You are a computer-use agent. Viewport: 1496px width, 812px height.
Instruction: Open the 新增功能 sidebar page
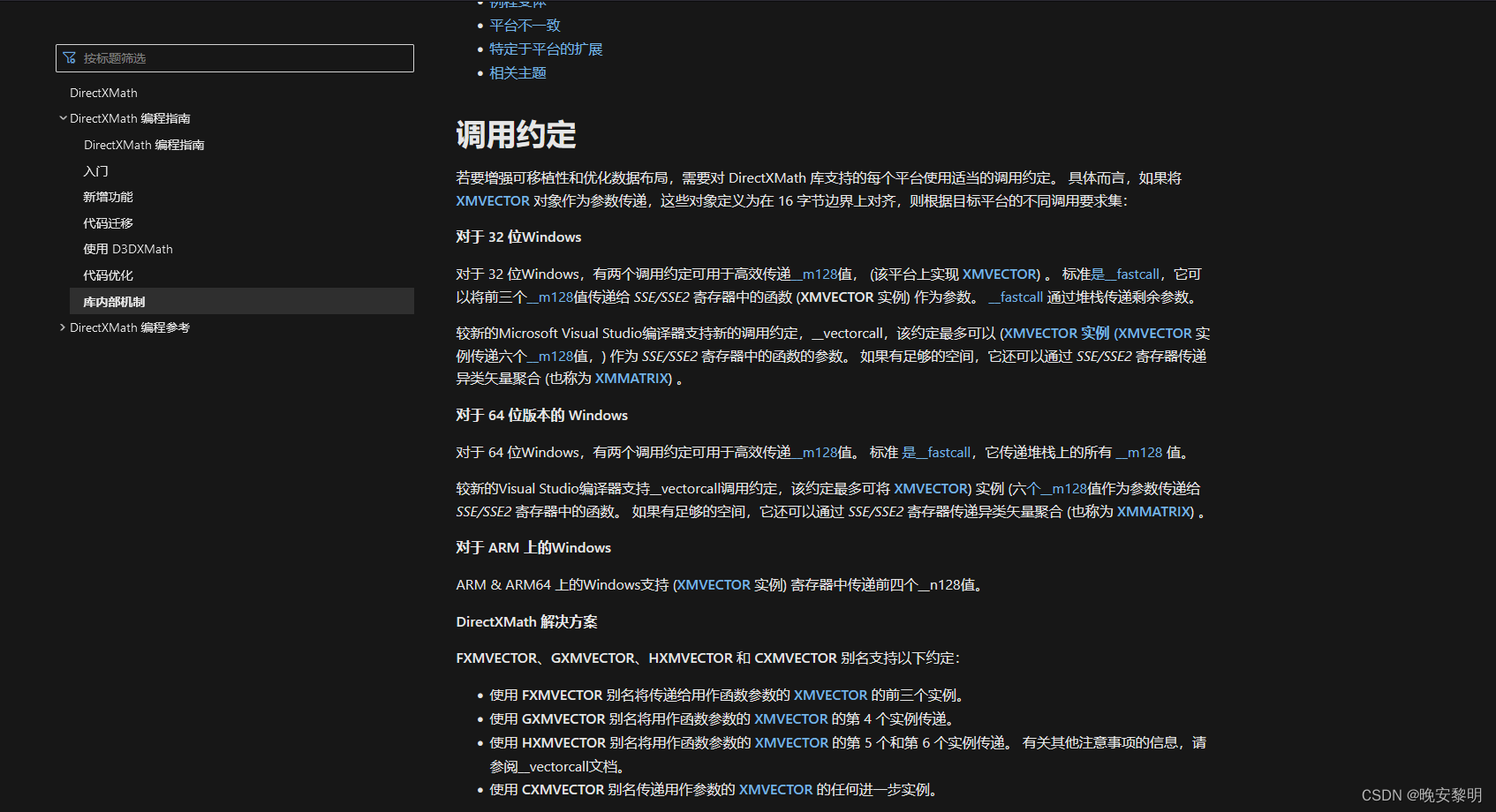tap(108, 197)
